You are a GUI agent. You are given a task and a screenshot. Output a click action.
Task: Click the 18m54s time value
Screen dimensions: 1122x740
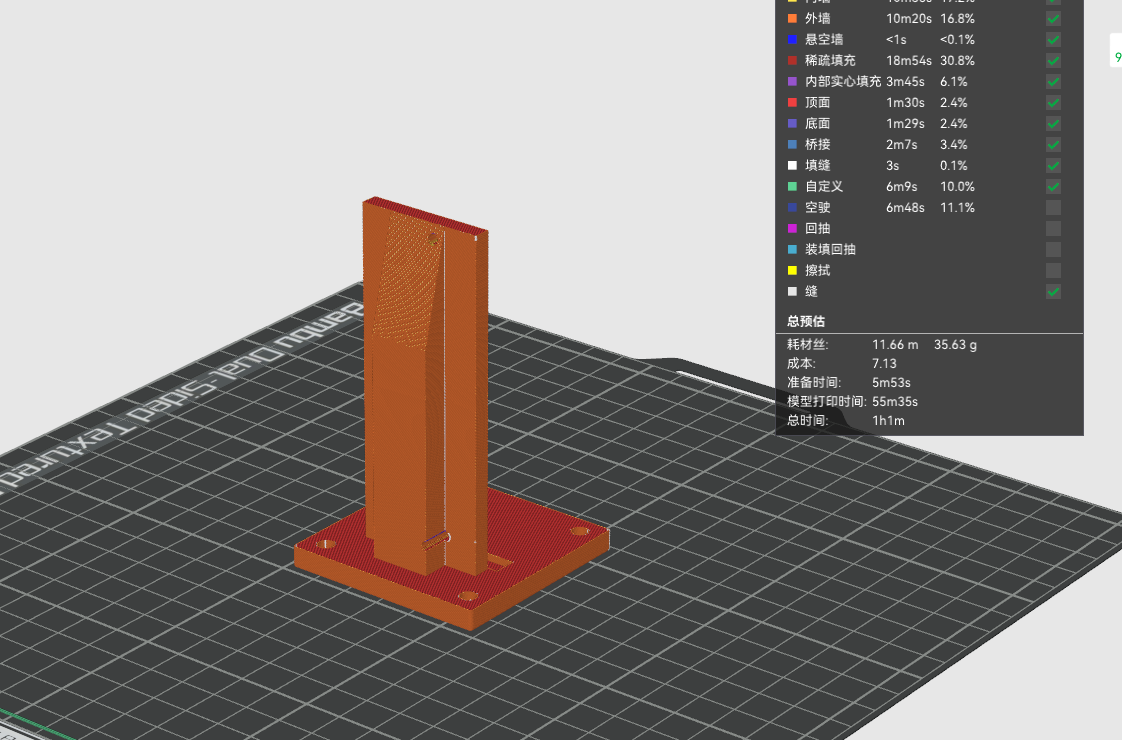pyautogui.click(x=909, y=61)
